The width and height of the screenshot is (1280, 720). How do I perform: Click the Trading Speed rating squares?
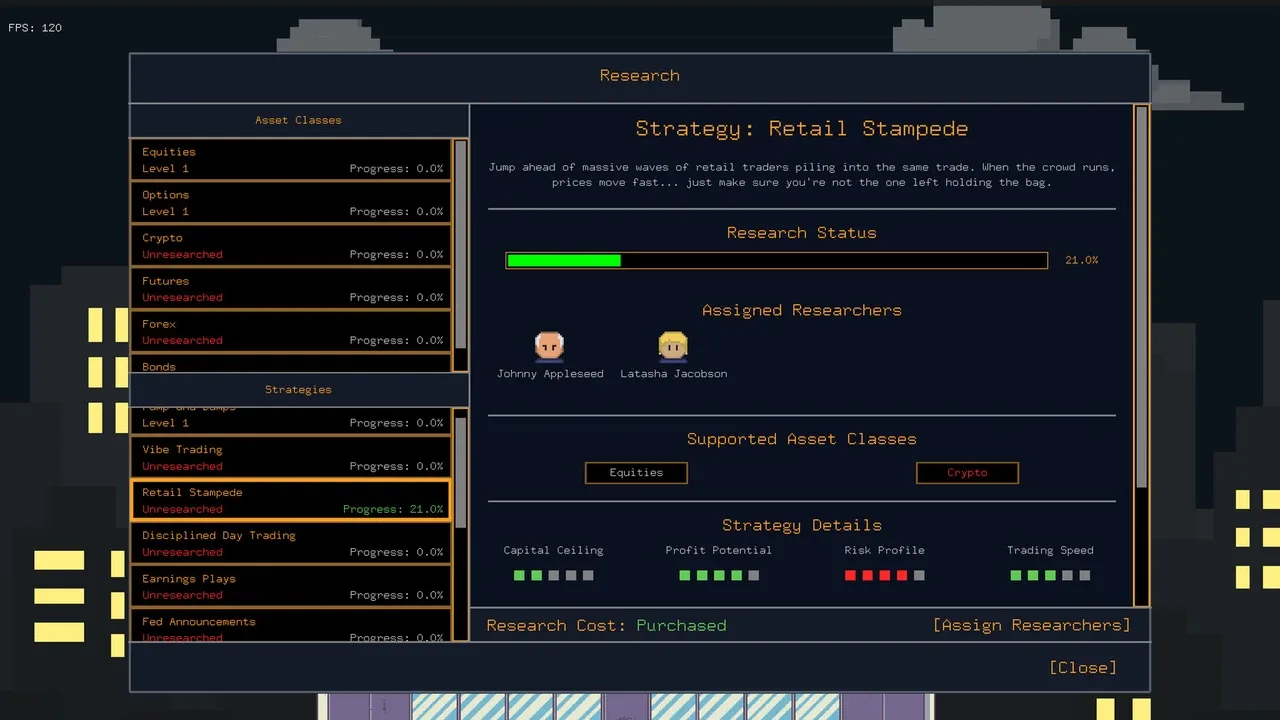click(x=1050, y=575)
